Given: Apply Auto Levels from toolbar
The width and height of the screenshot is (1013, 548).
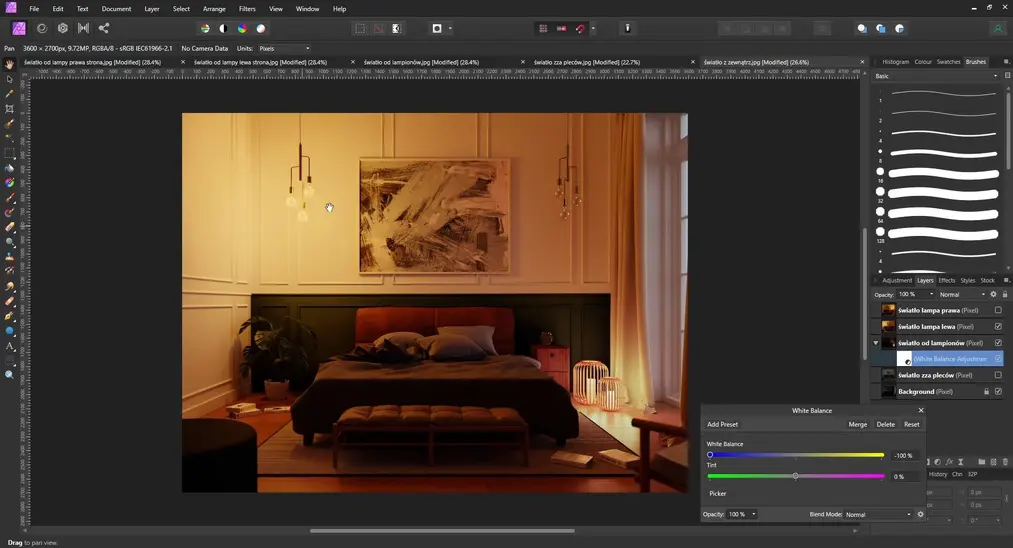Looking at the screenshot, I should 205,28.
